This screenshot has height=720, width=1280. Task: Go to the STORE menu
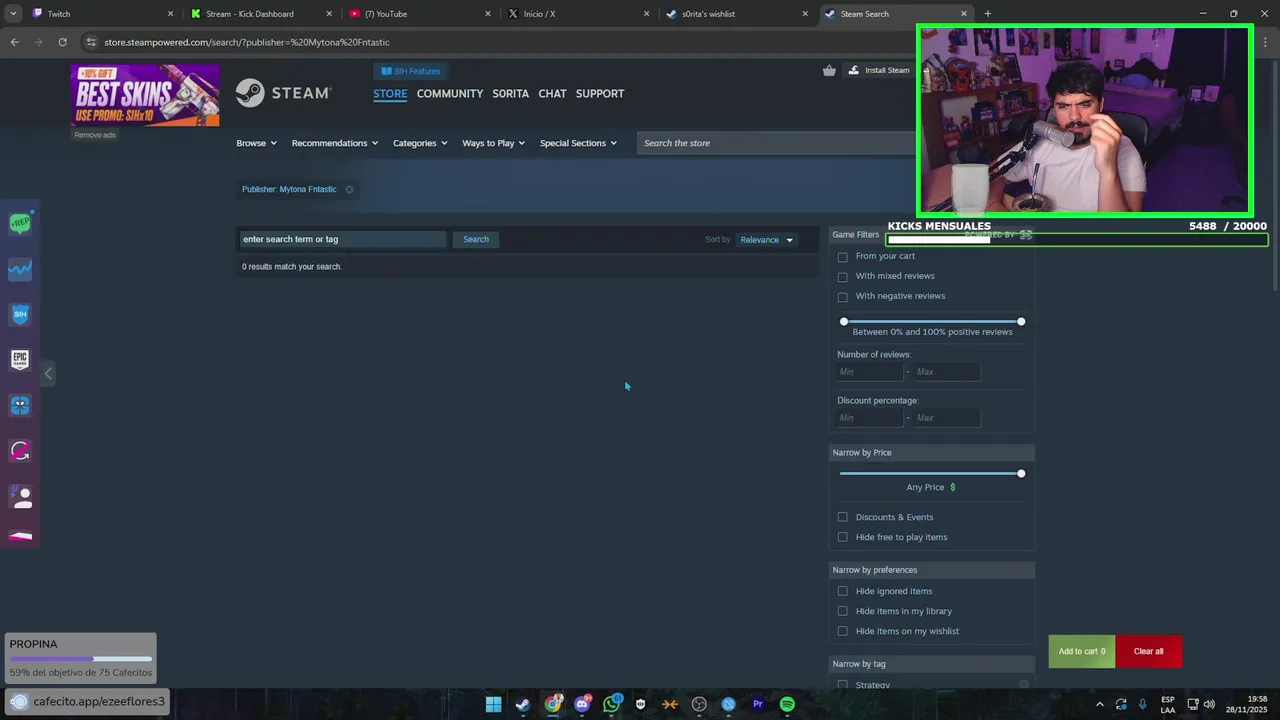coord(390,93)
